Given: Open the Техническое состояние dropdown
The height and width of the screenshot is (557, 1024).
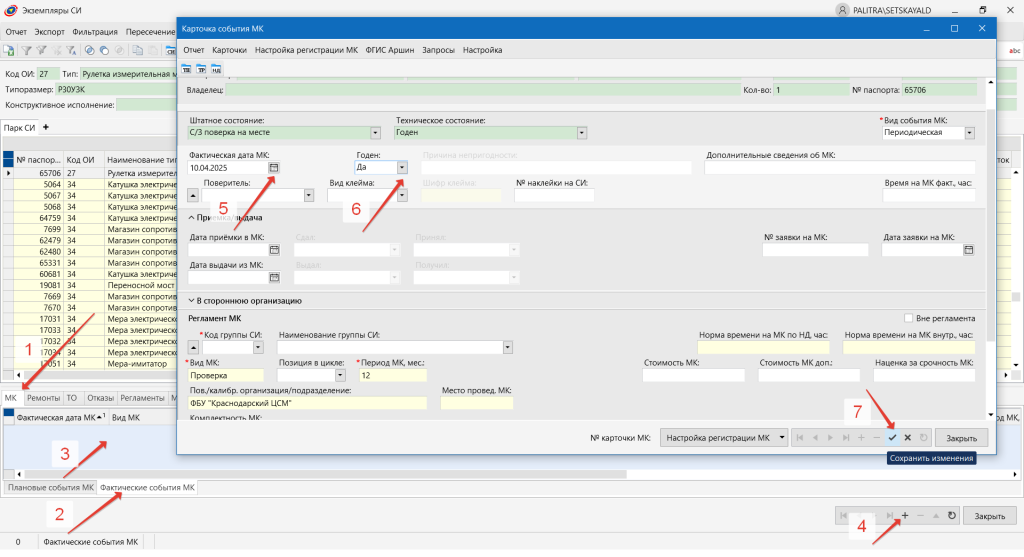Looking at the screenshot, I should (582, 133).
